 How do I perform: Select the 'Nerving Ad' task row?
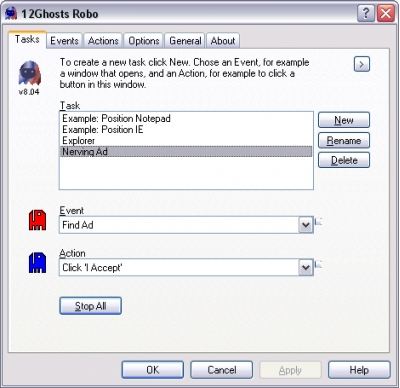coord(186,152)
